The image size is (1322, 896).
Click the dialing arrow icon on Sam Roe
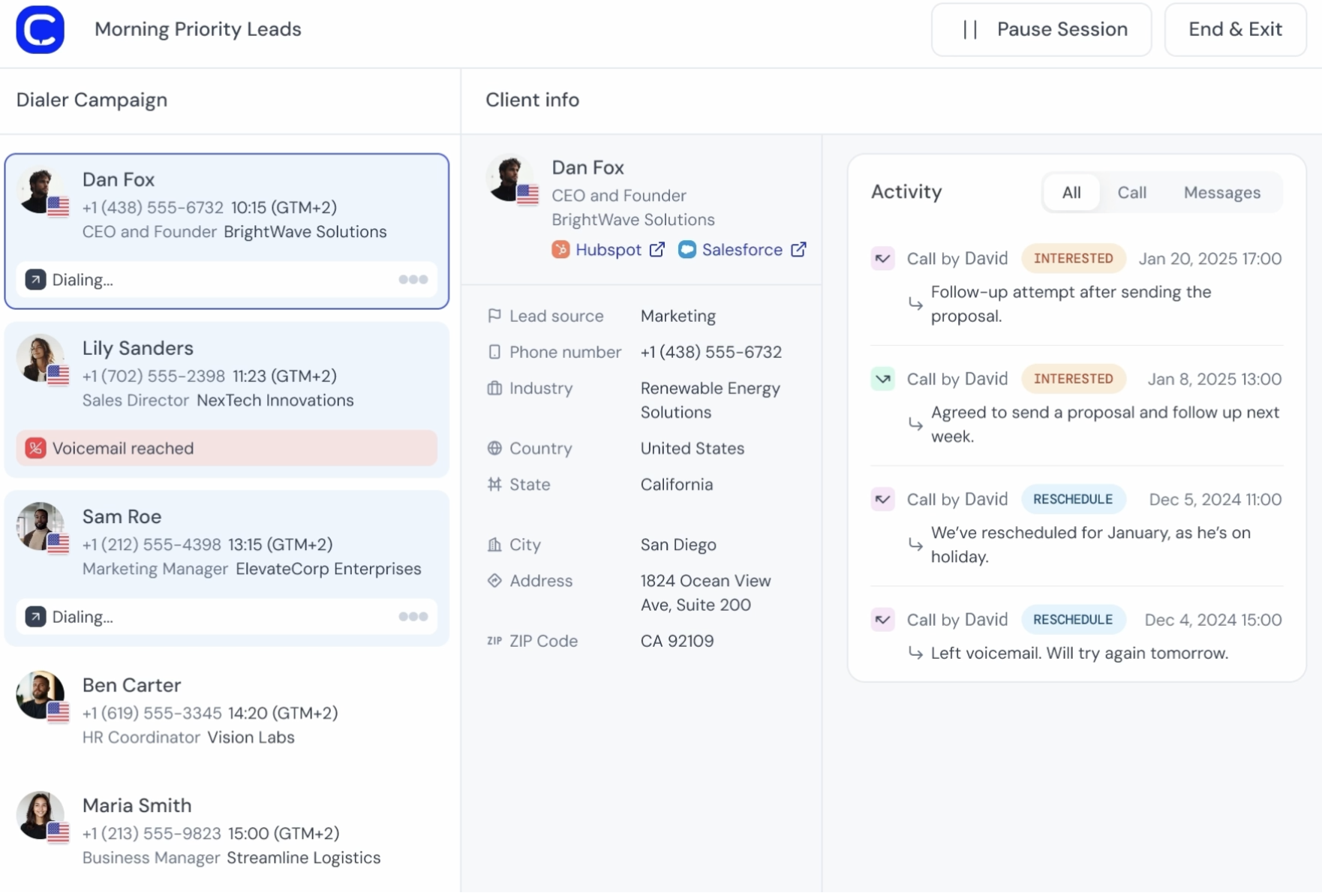pyautogui.click(x=35, y=617)
